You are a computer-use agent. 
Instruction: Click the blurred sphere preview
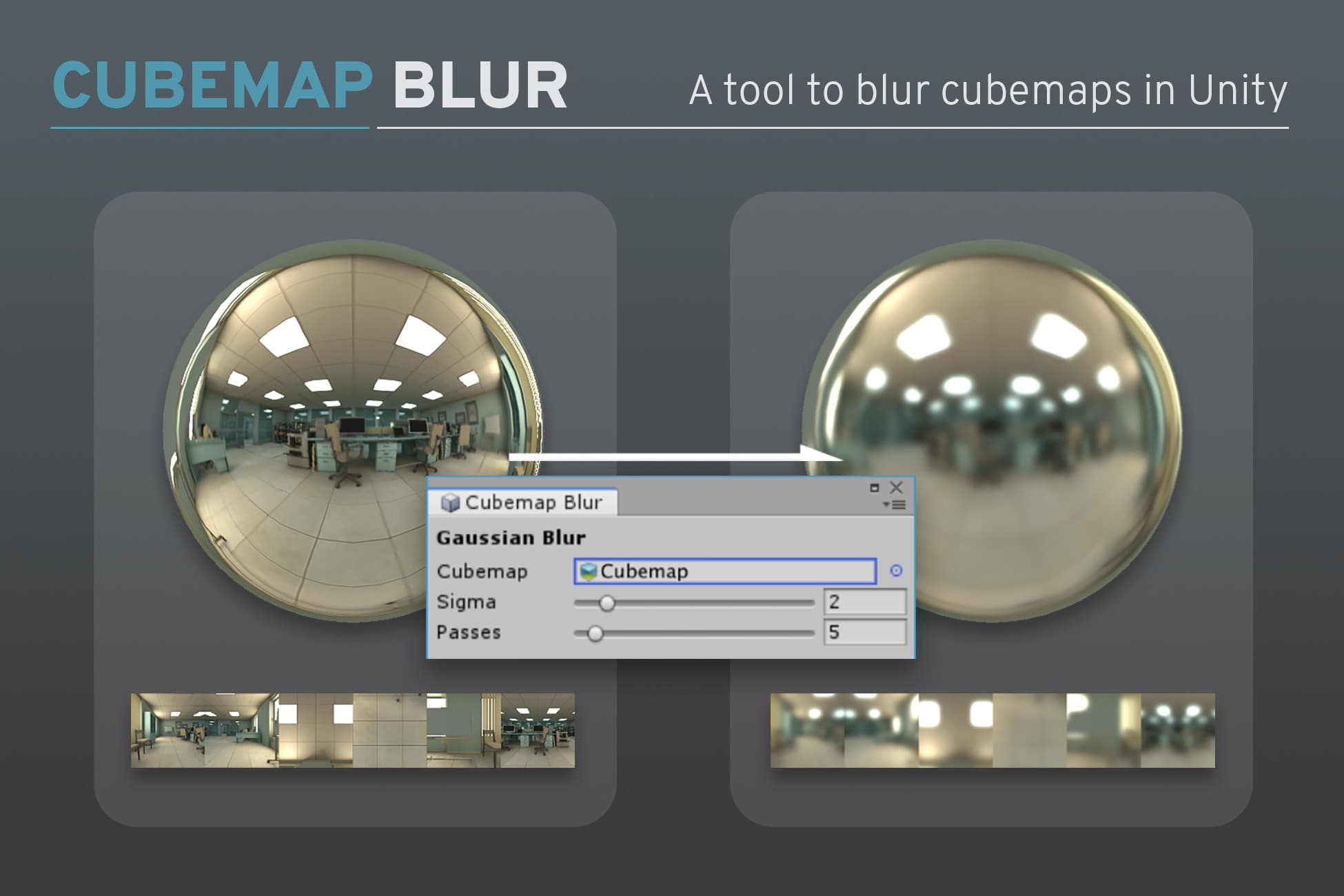[992, 431]
